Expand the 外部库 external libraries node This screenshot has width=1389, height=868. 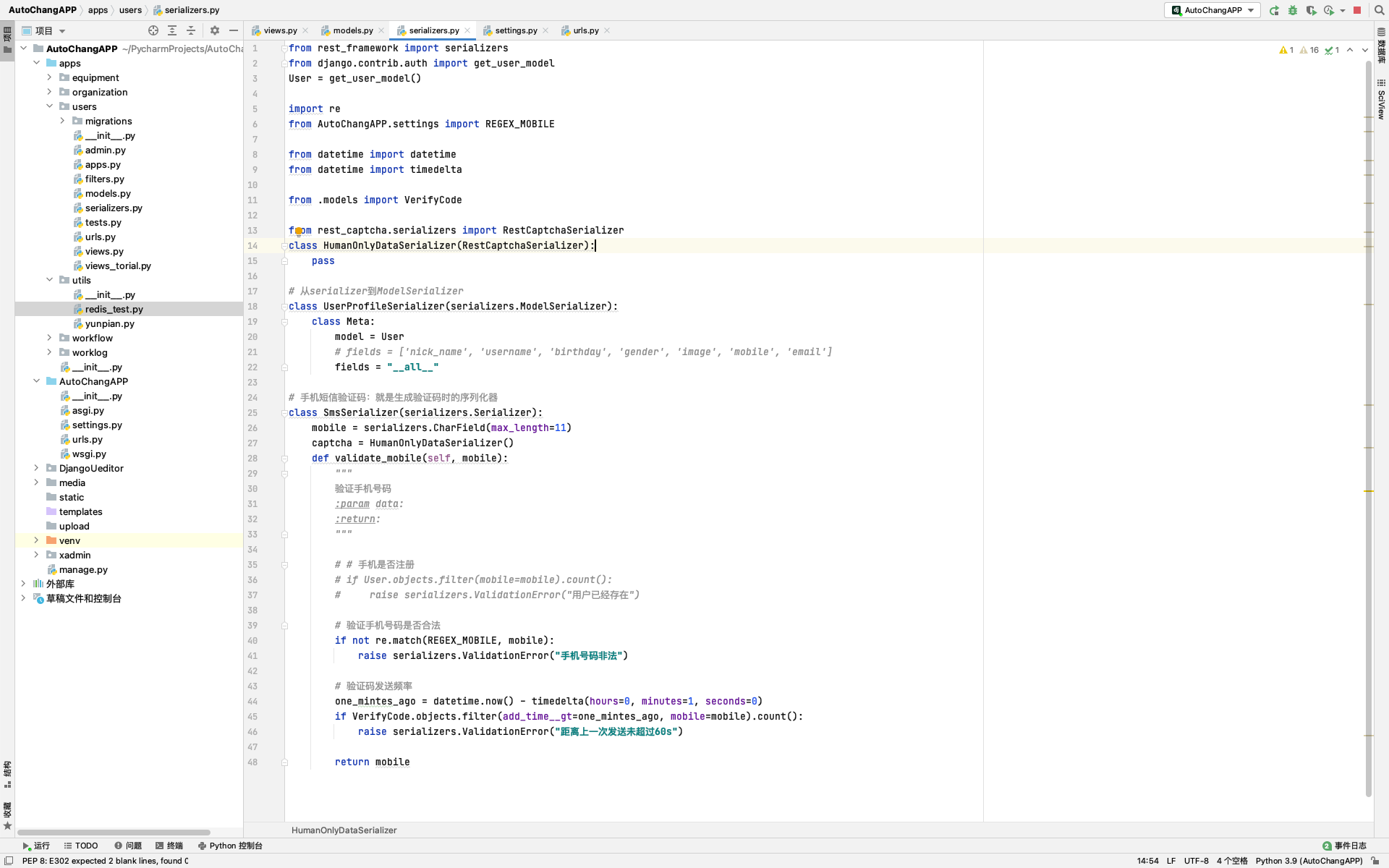point(24,584)
